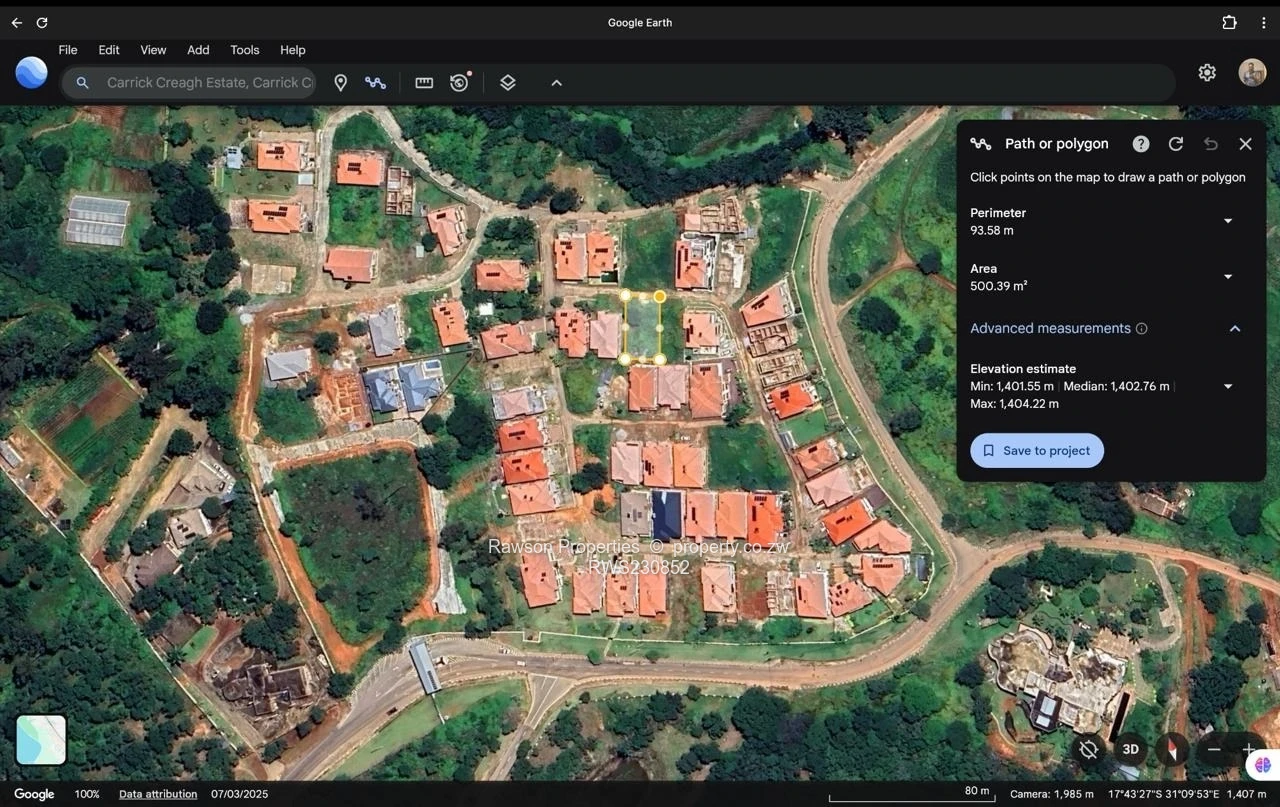This screenshot has width=1280, height=807.
Task: Select the Draw path or polygon tool
Action: pos(376,83)
